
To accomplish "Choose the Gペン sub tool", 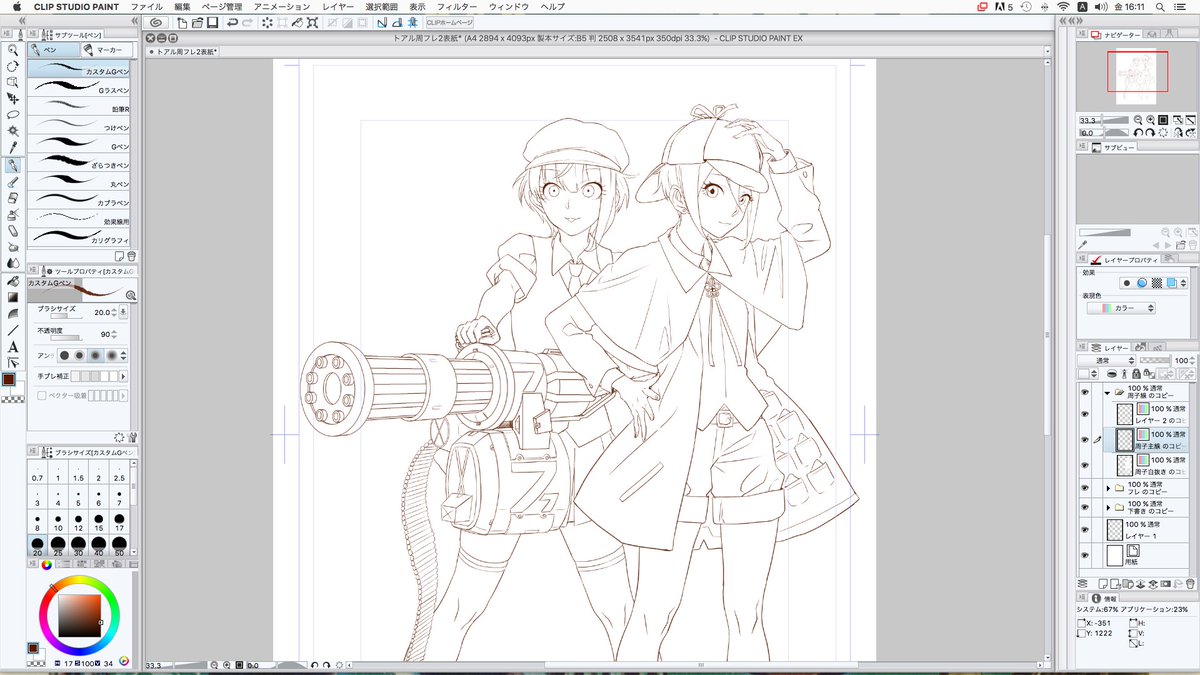I will tap(79, 146).
